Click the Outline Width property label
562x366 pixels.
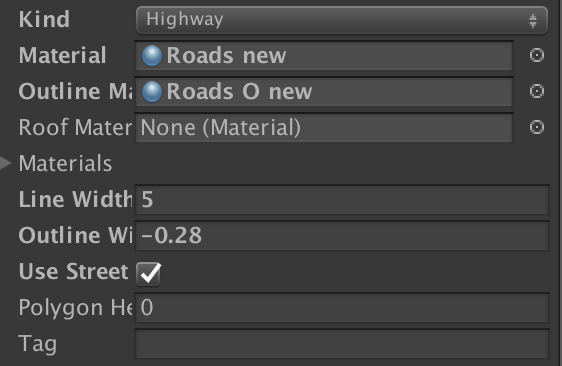coord(75,235)
